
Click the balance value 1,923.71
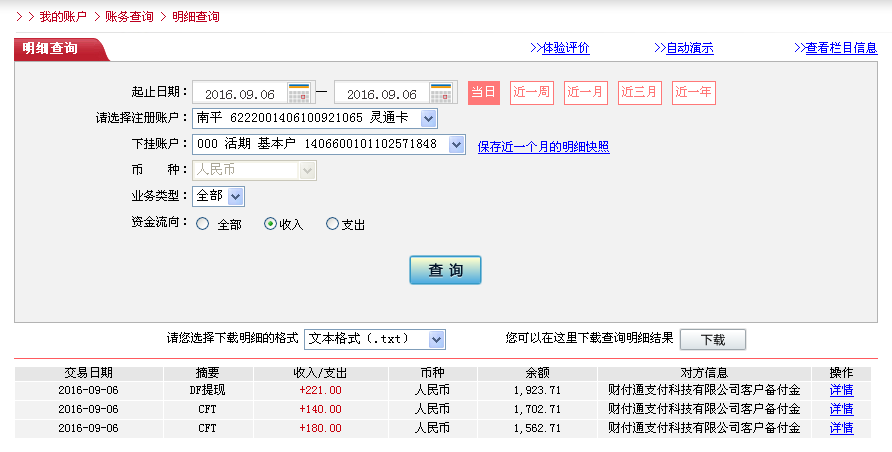(537, 390)
